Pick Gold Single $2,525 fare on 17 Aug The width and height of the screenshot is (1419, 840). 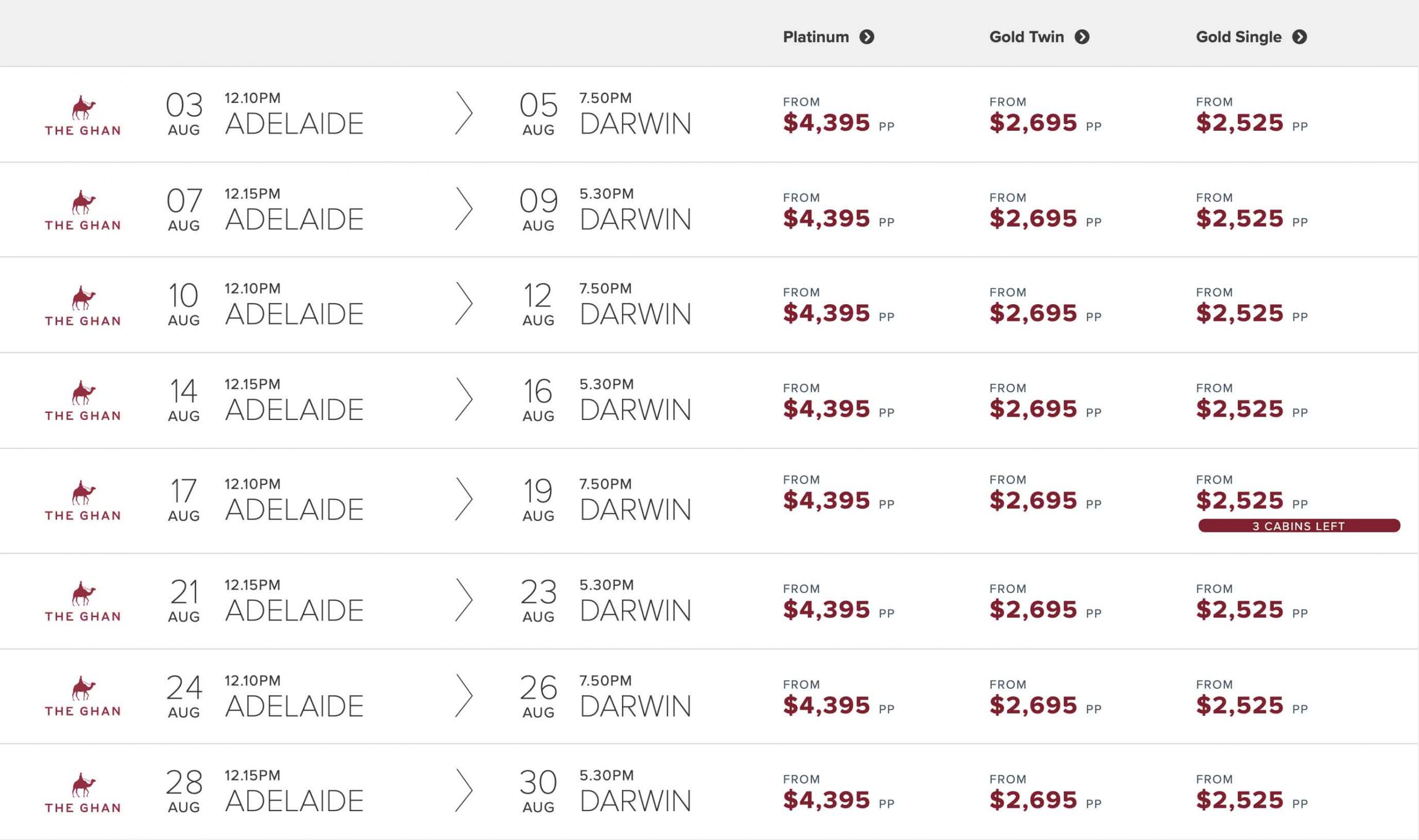click(x=1239, y=500)
